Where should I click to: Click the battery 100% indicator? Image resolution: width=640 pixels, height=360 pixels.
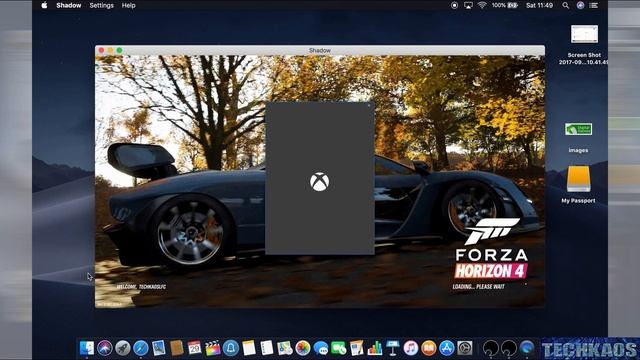505,5
